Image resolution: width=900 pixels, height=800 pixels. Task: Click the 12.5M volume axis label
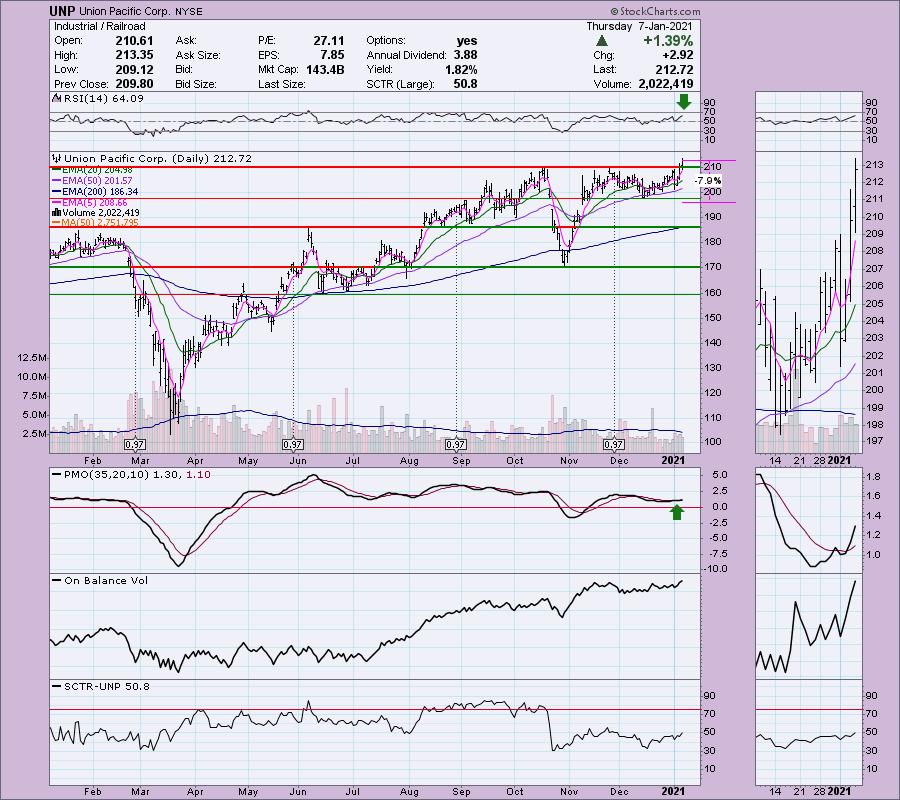(x=32, y=358)
